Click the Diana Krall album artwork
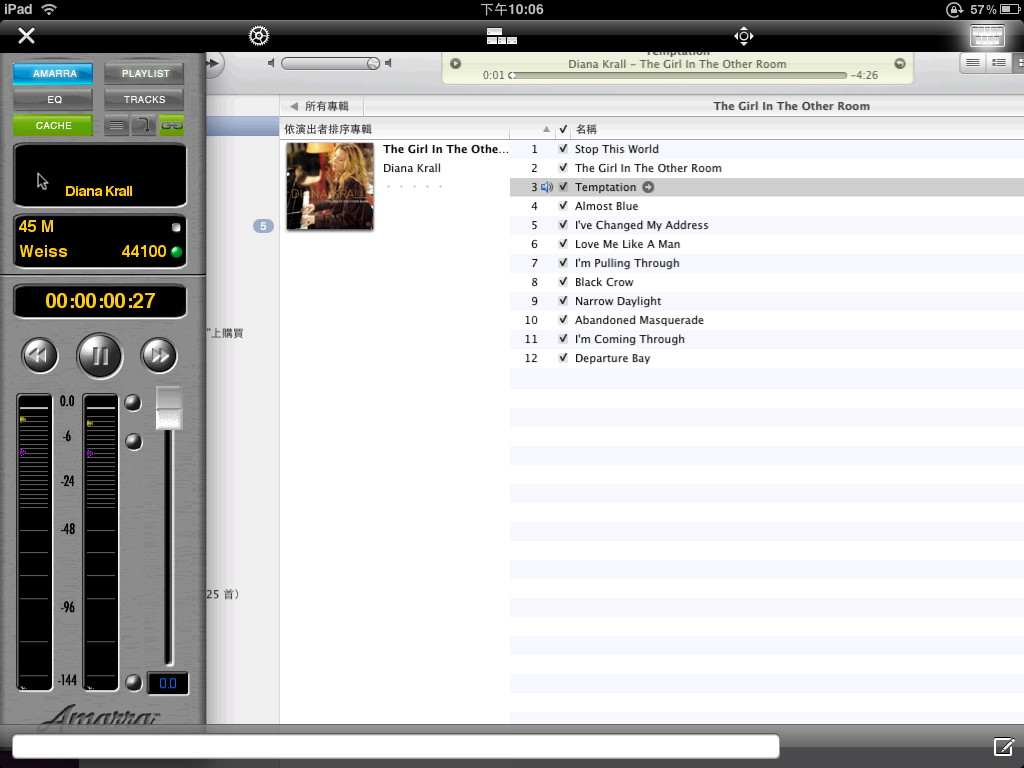The image size is (1024, 768). [x=330, y=186]
